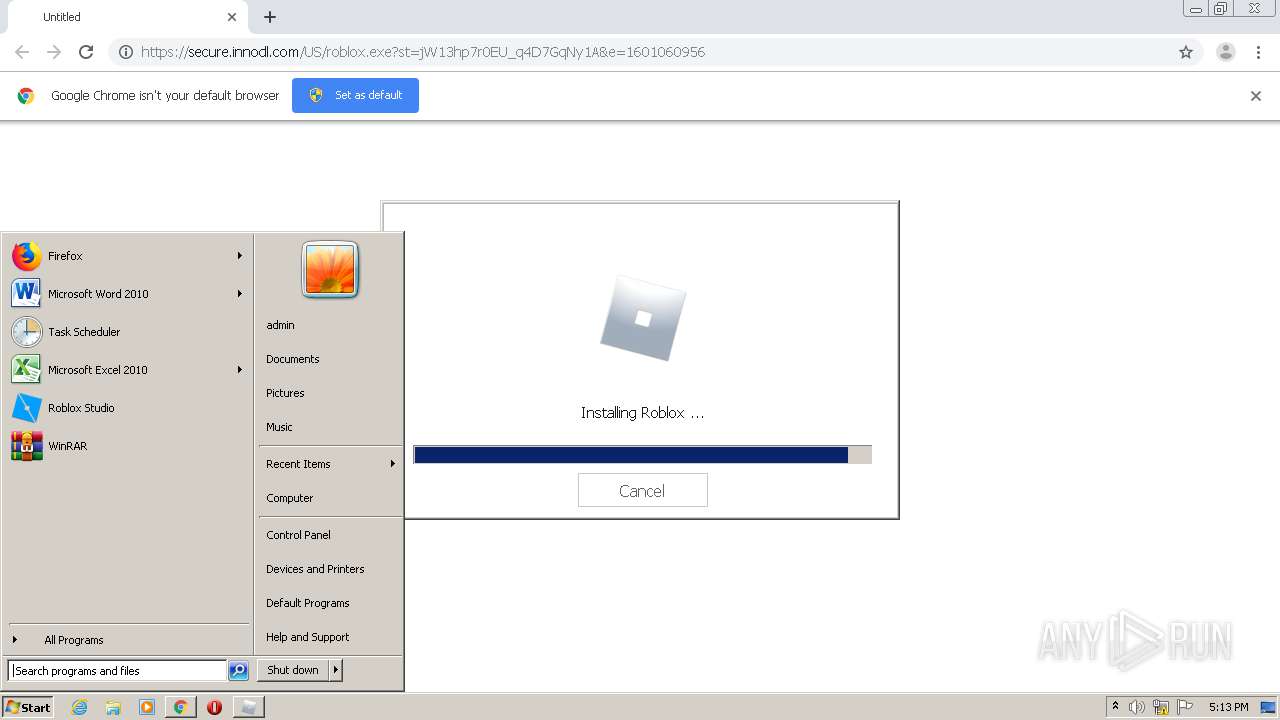Open the Chrome profile avatar
Viewport: 1280px width, 720px height.
1226,52
